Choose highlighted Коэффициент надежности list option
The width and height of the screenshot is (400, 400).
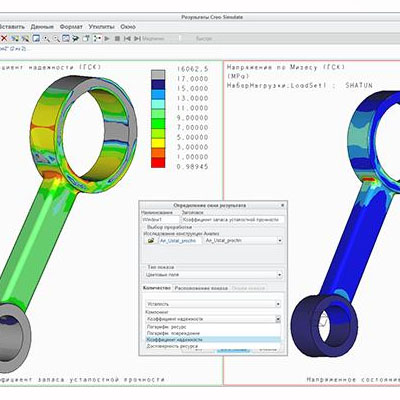[x=213, y=340]
